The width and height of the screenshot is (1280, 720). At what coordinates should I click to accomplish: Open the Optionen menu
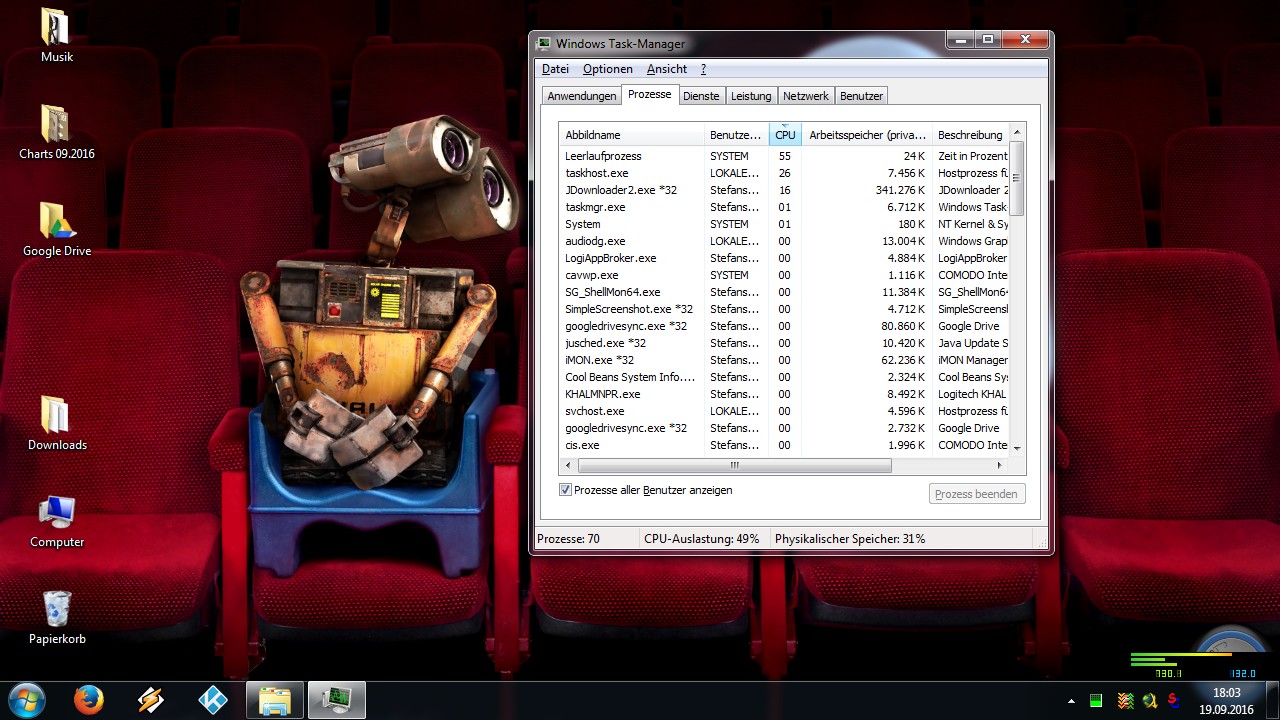click(x=608, y=69)
